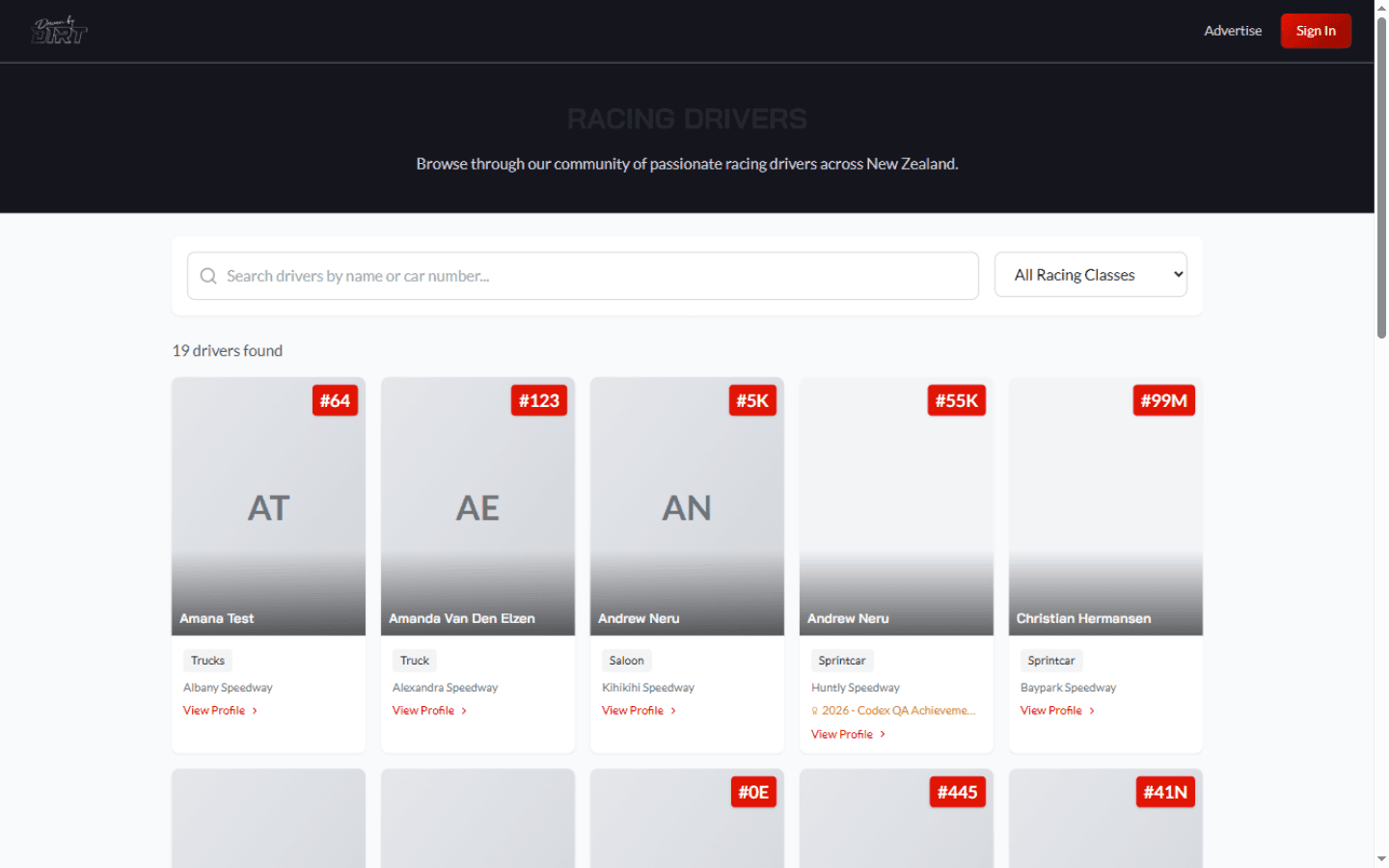Open the Advertise page
Screen dimensions: 1389x868
click(x=1233, y=31)
